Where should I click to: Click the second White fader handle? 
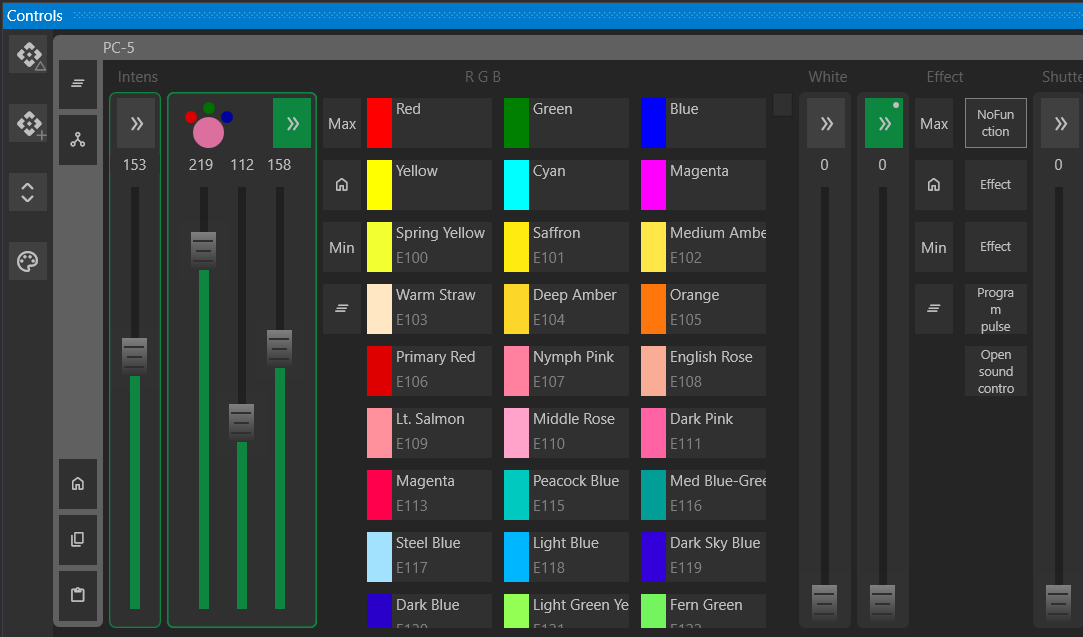coord(883,602)
